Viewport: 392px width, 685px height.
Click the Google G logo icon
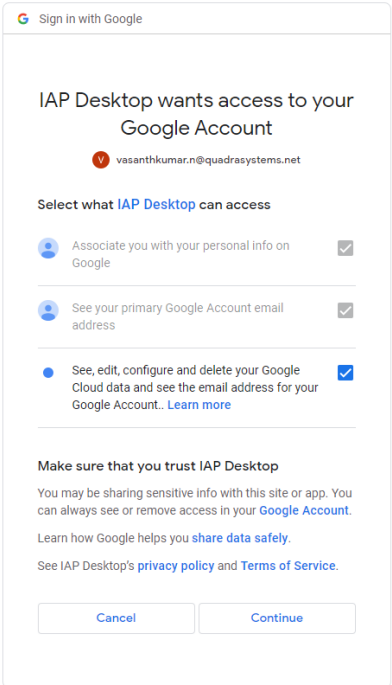23,19
